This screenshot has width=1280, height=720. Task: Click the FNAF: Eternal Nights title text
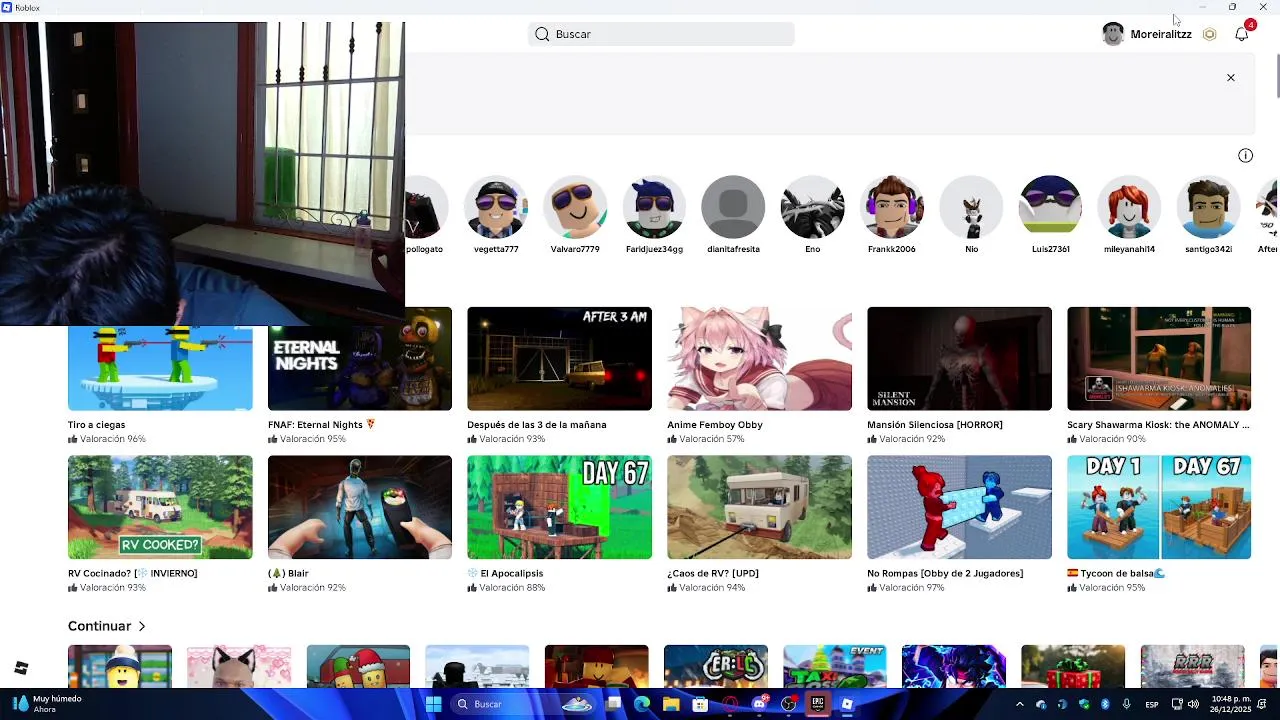(321, 424)
